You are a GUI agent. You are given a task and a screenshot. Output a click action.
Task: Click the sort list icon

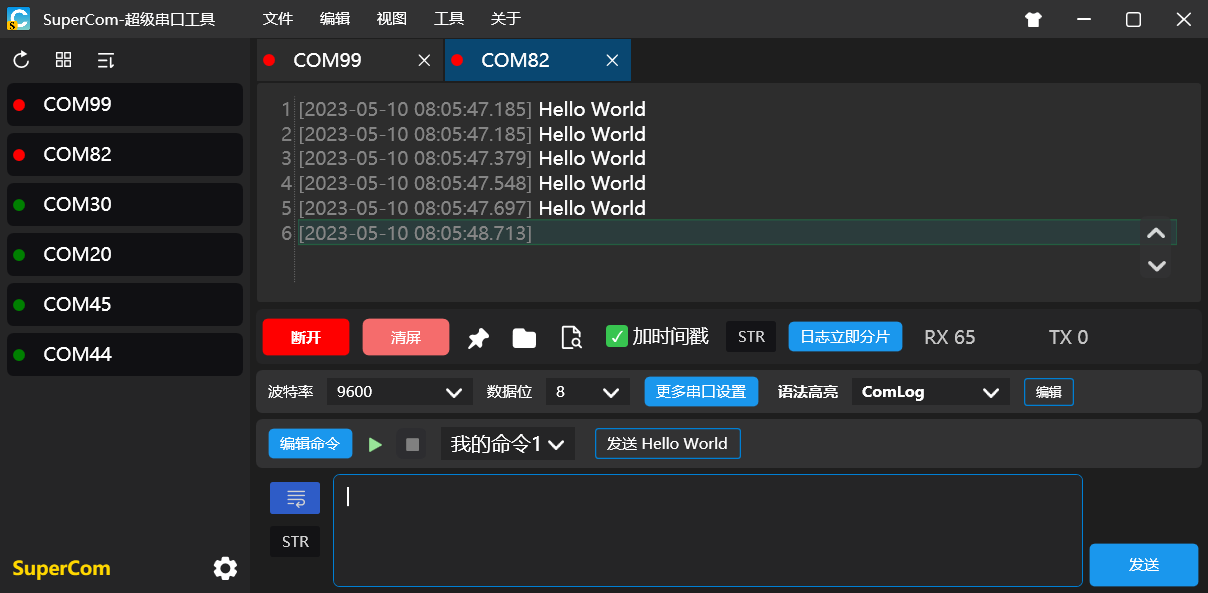coord(105,60)
